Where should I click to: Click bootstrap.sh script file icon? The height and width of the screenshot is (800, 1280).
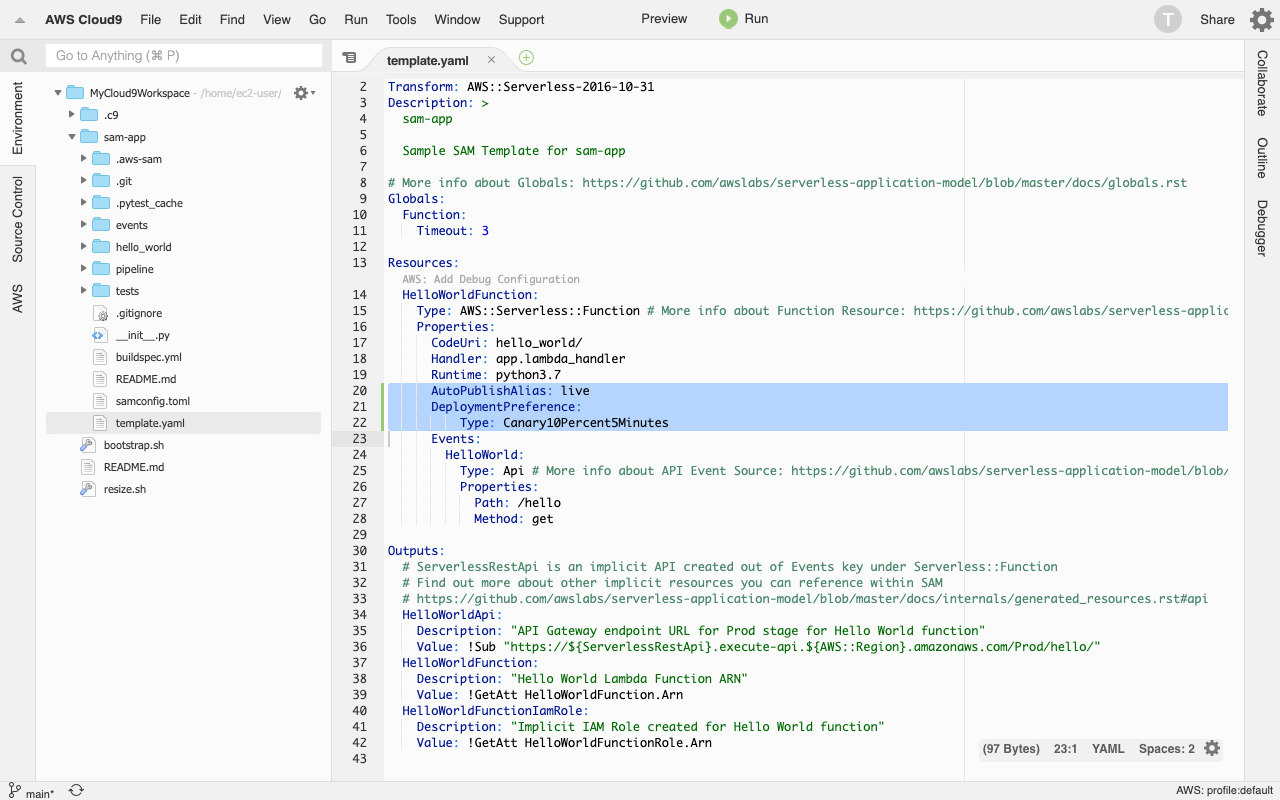(x=88, y=445)
